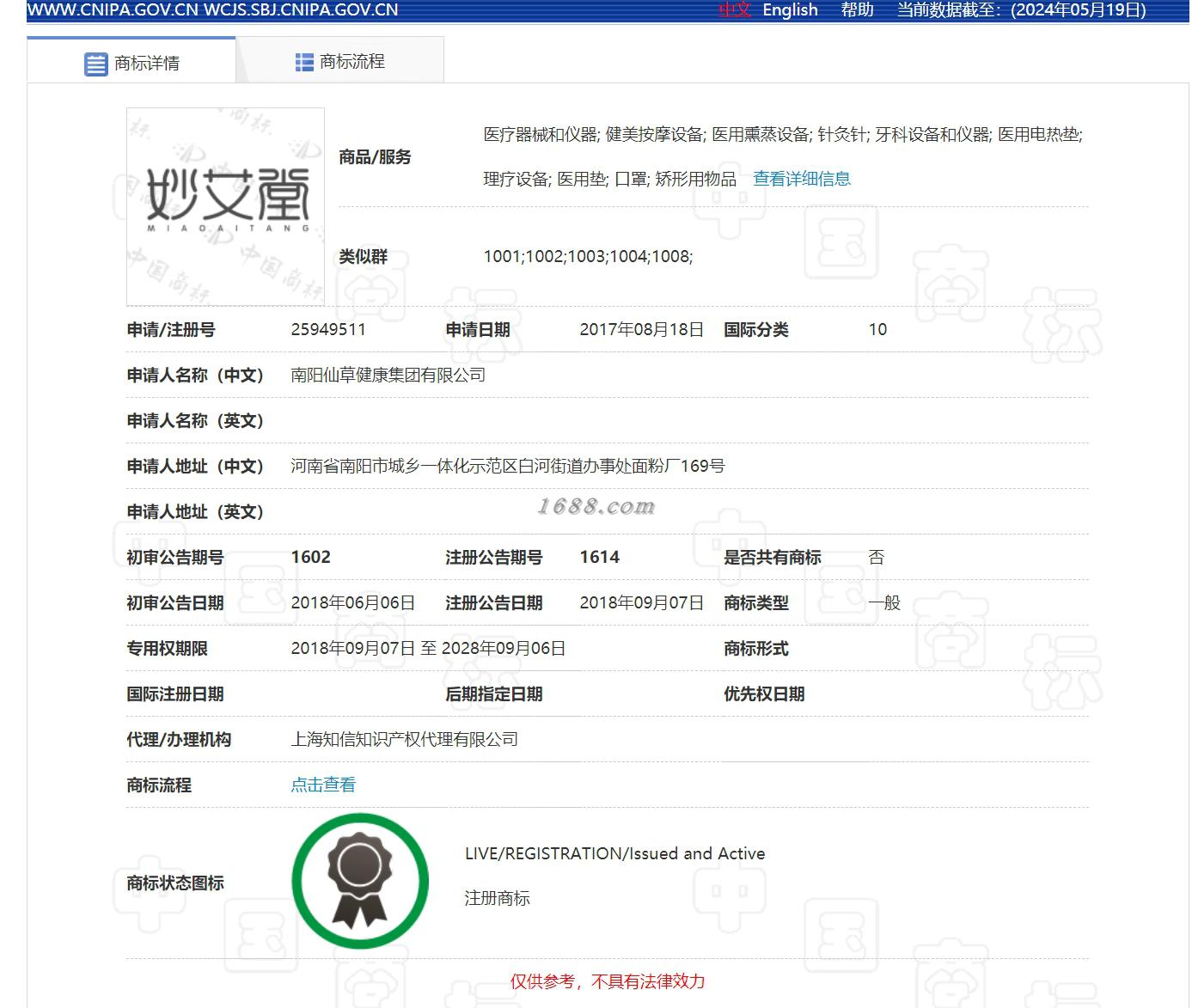Screen dimensions: 1192x1008
Task: Select status text LIVE/REGISTRATION/Issued and Active
Action: (614, 853)
